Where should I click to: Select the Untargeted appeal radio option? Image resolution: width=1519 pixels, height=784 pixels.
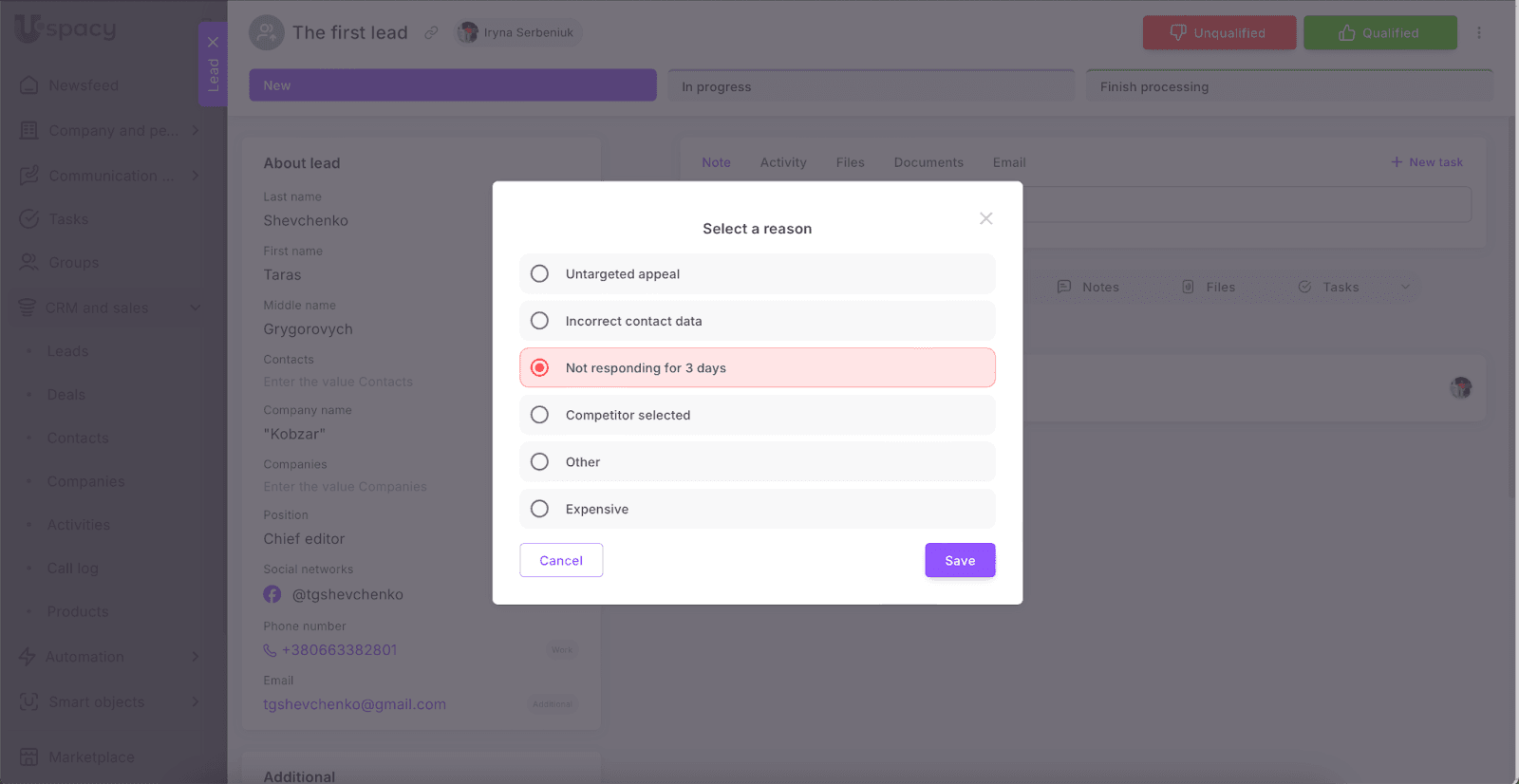[539, 274]
